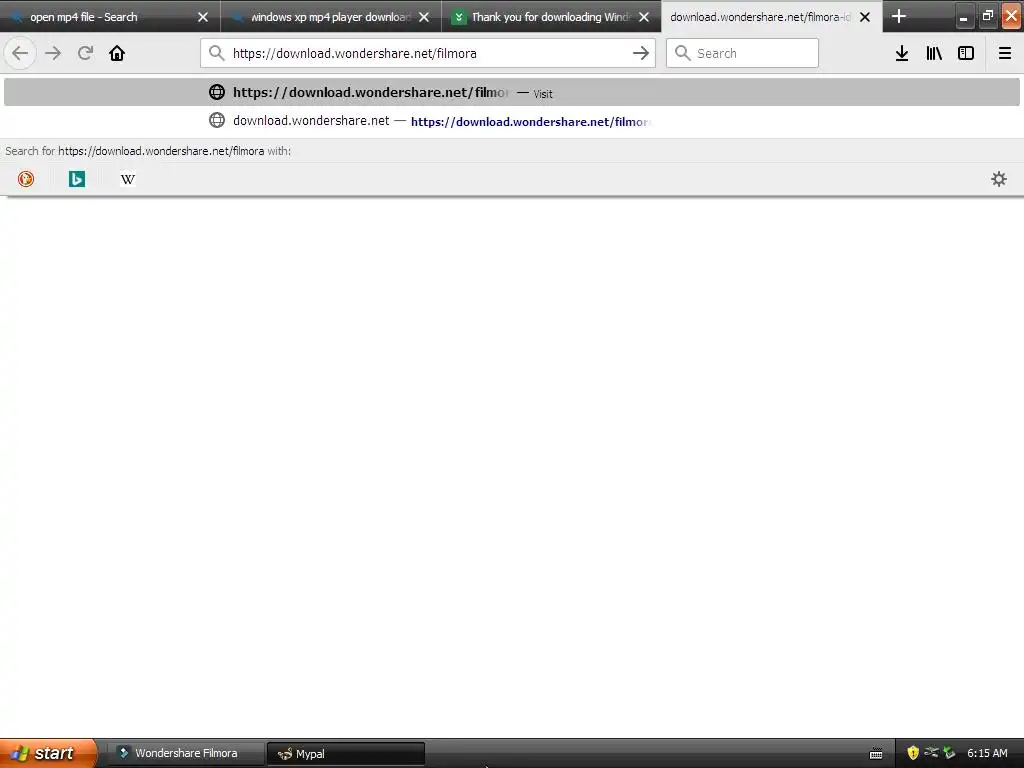Minimize the browser window
This screenshot has width=1024, height=768.
click(x=963, y=17)
